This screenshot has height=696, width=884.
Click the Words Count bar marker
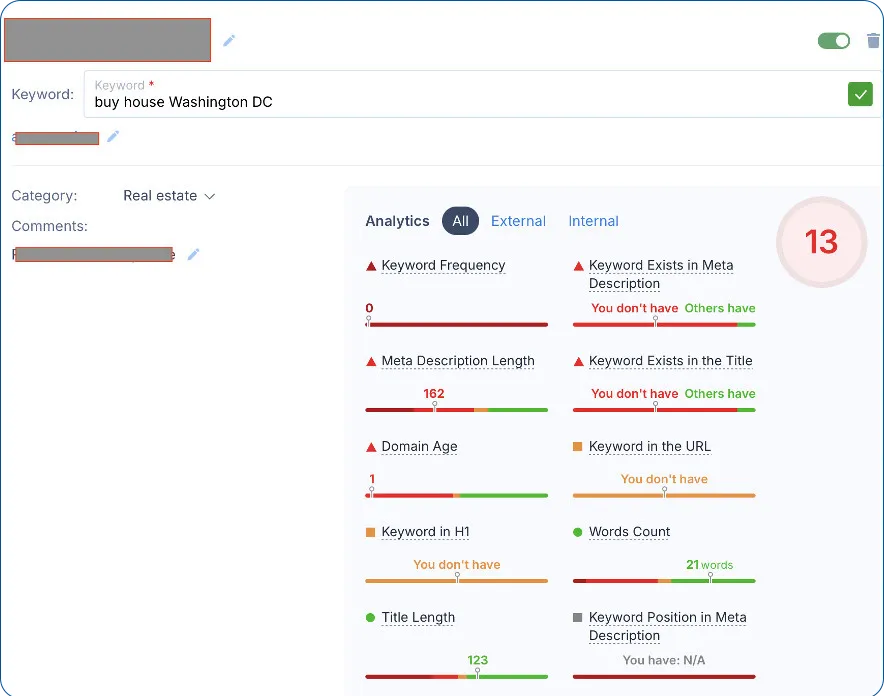(x=710, y=577)
